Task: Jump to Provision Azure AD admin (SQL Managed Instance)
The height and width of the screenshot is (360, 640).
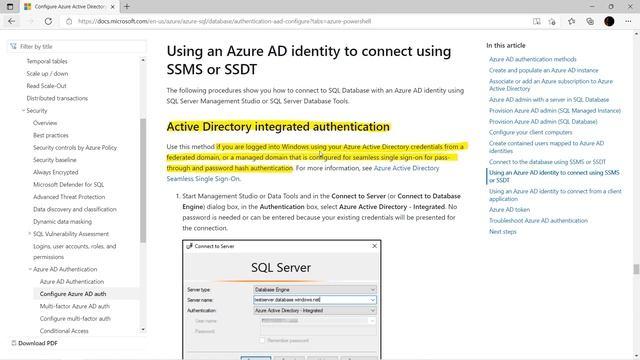Action: click(x=555, y=111)
